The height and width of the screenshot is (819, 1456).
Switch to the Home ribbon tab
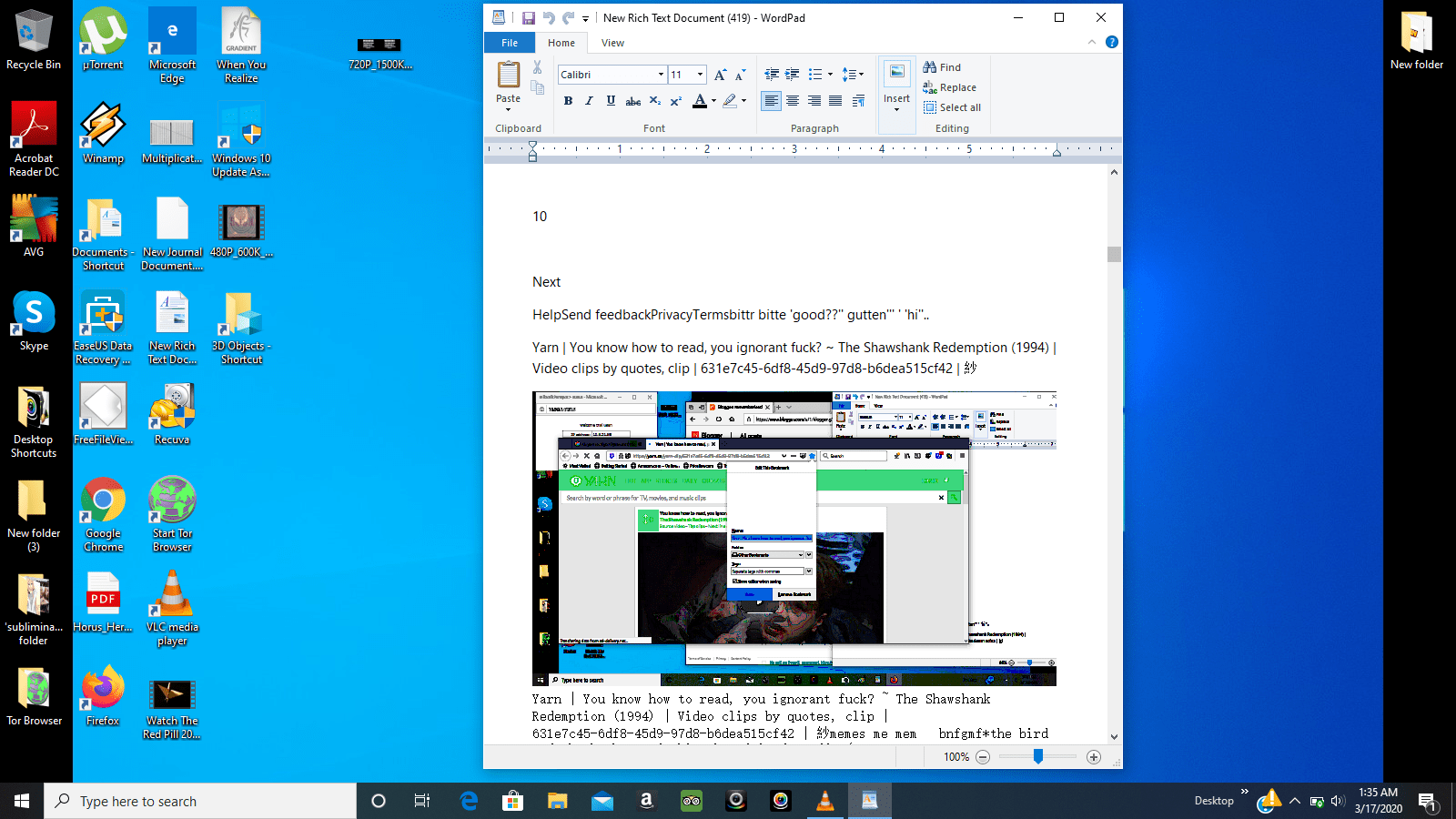pos(561,43)
